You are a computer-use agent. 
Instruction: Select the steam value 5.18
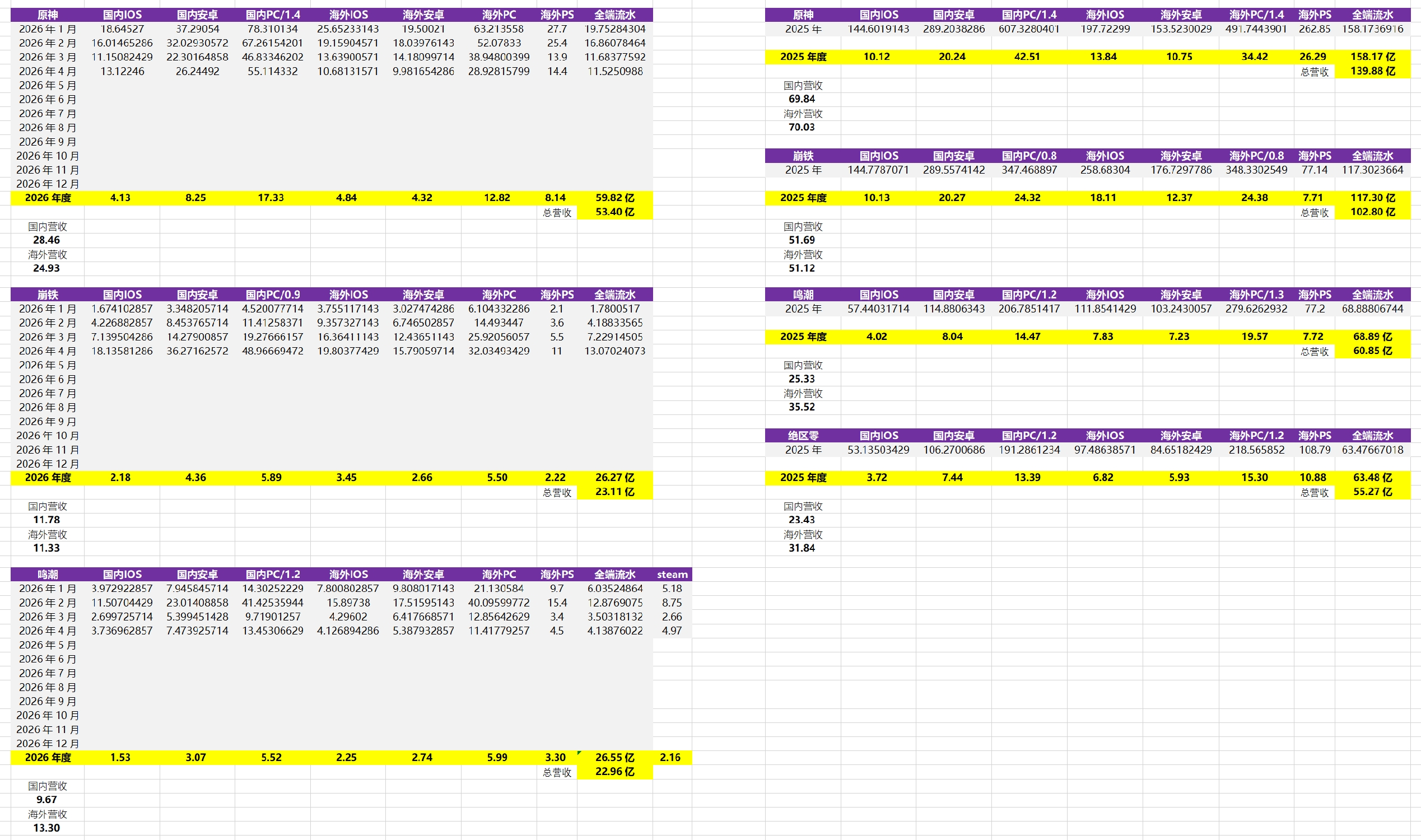coord(672,589)
